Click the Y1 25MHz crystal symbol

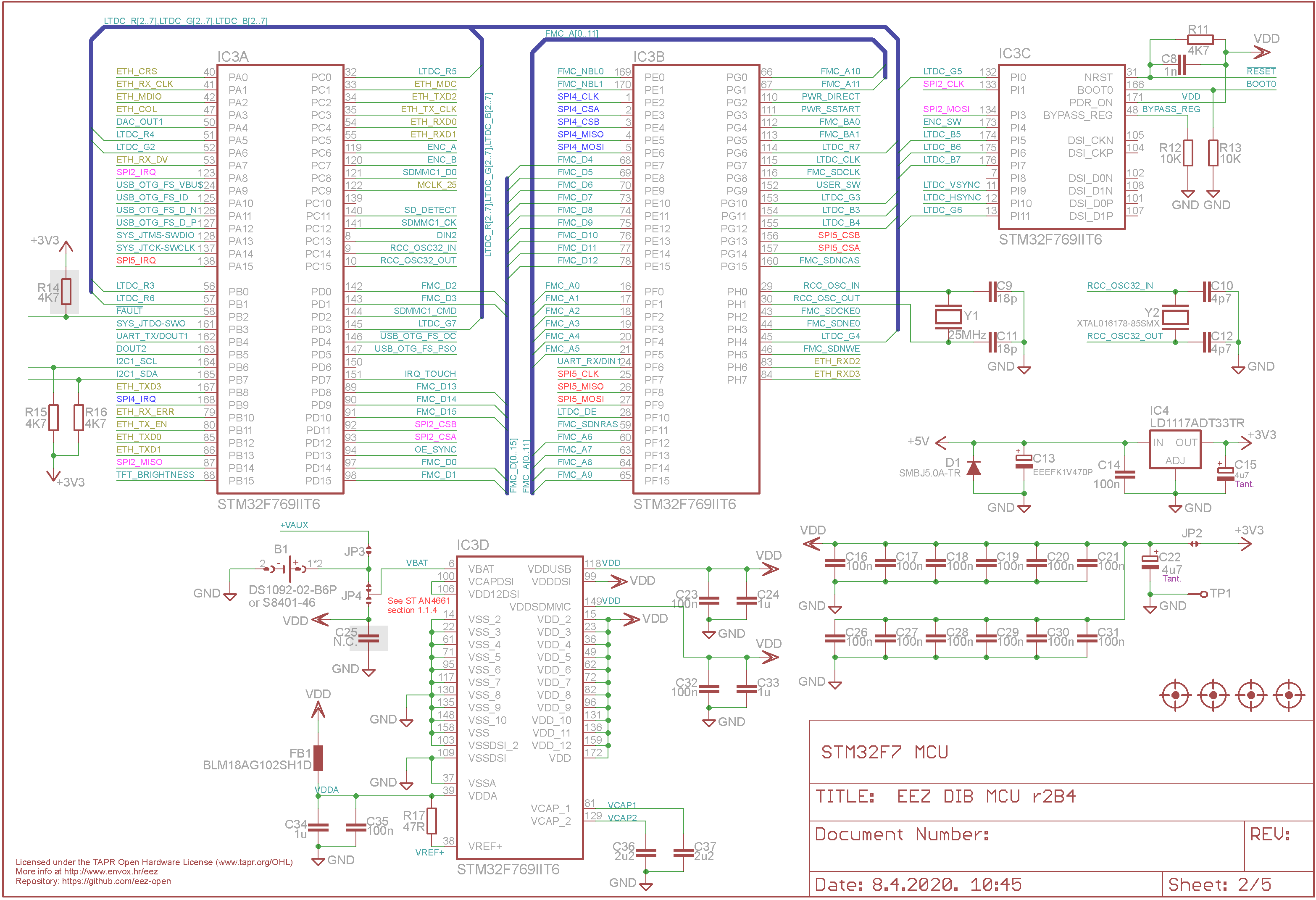[x=948, y=317]
